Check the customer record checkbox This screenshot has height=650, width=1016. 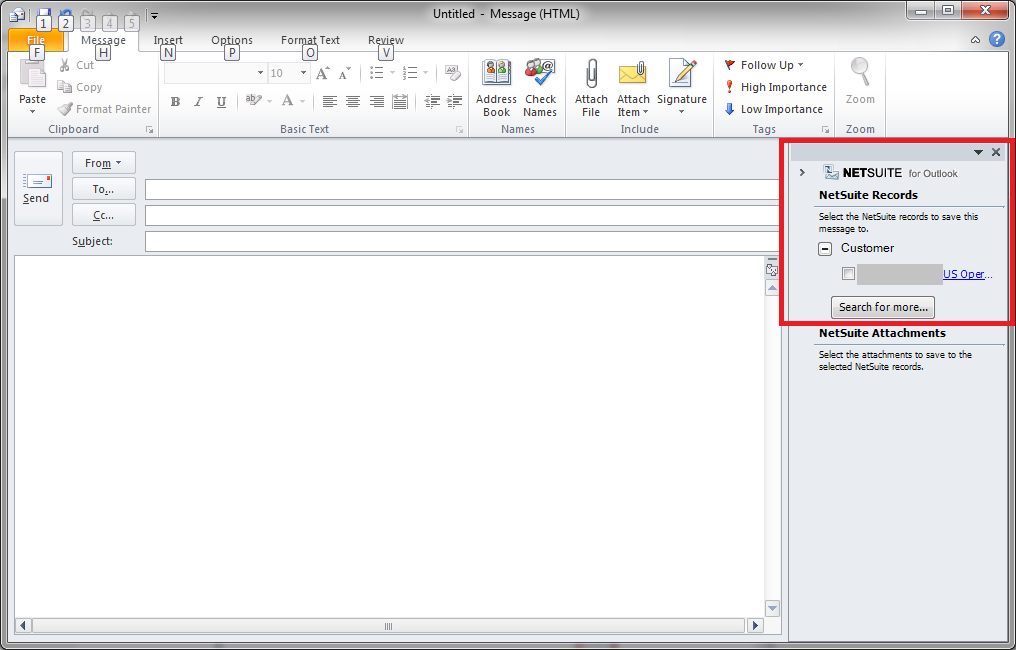[848, 273]
